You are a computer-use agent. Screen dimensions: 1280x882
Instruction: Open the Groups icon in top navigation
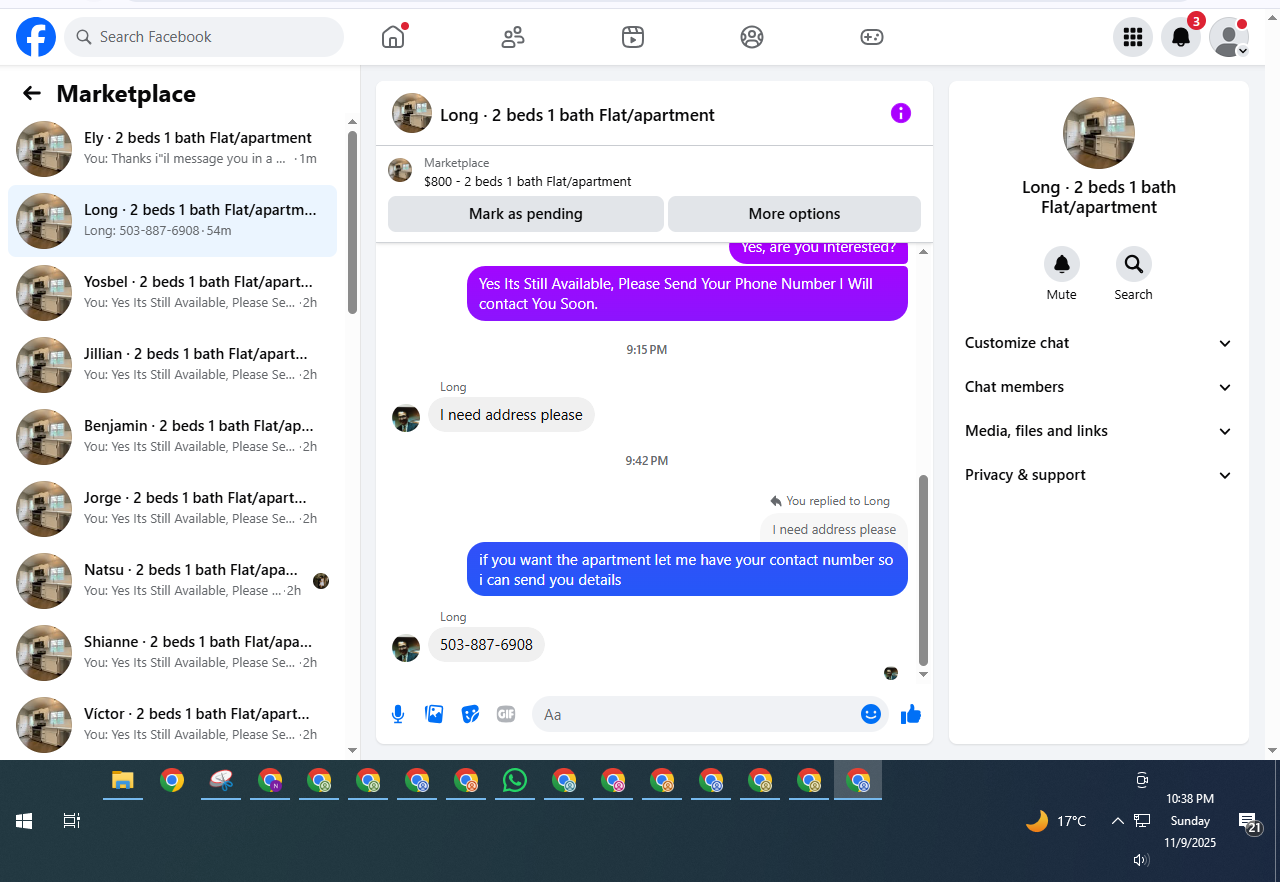(x=752, y=37)
